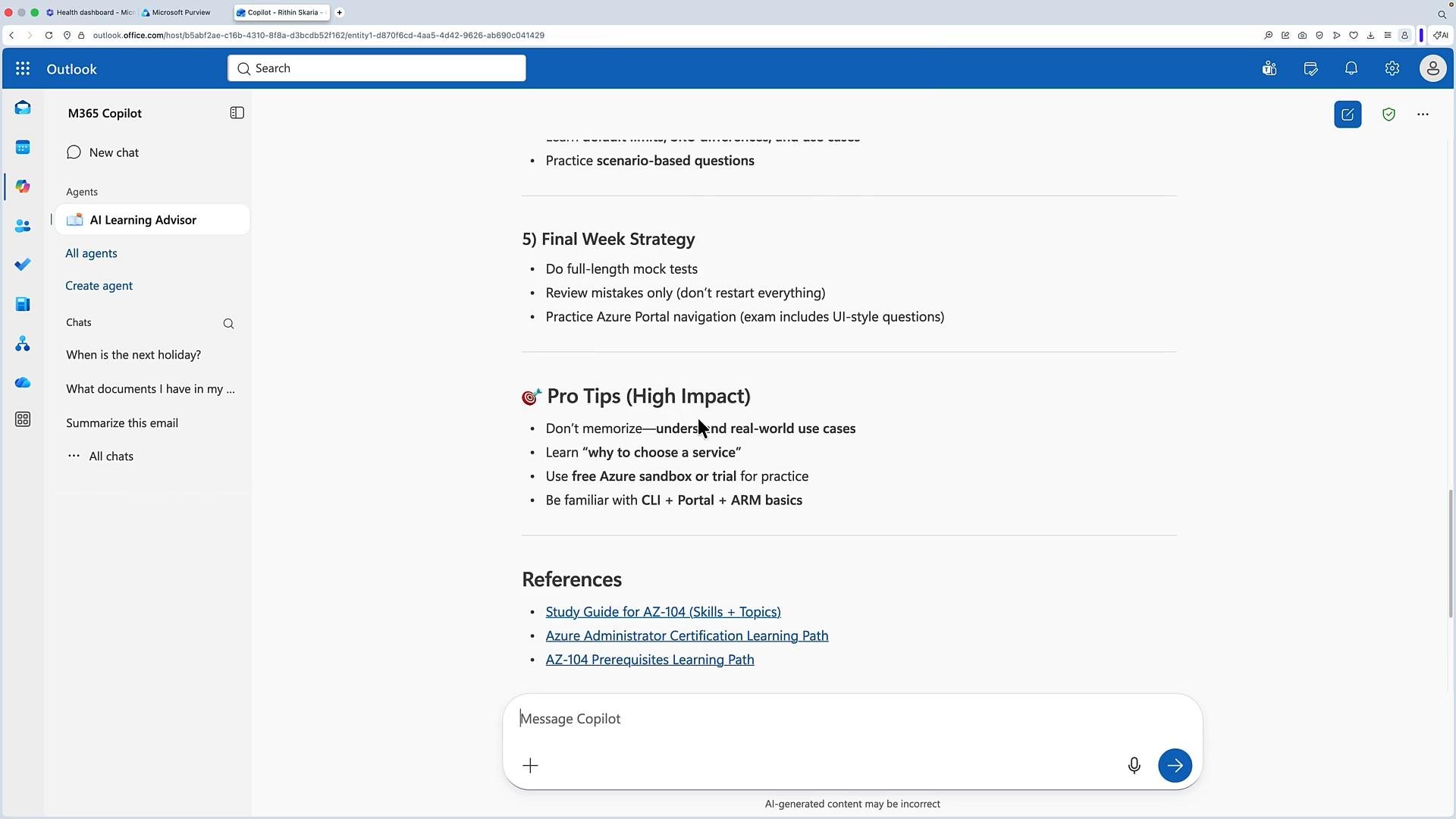Open a new browser tab
This screenshot has height=819, width=1456.
(340, 12)
